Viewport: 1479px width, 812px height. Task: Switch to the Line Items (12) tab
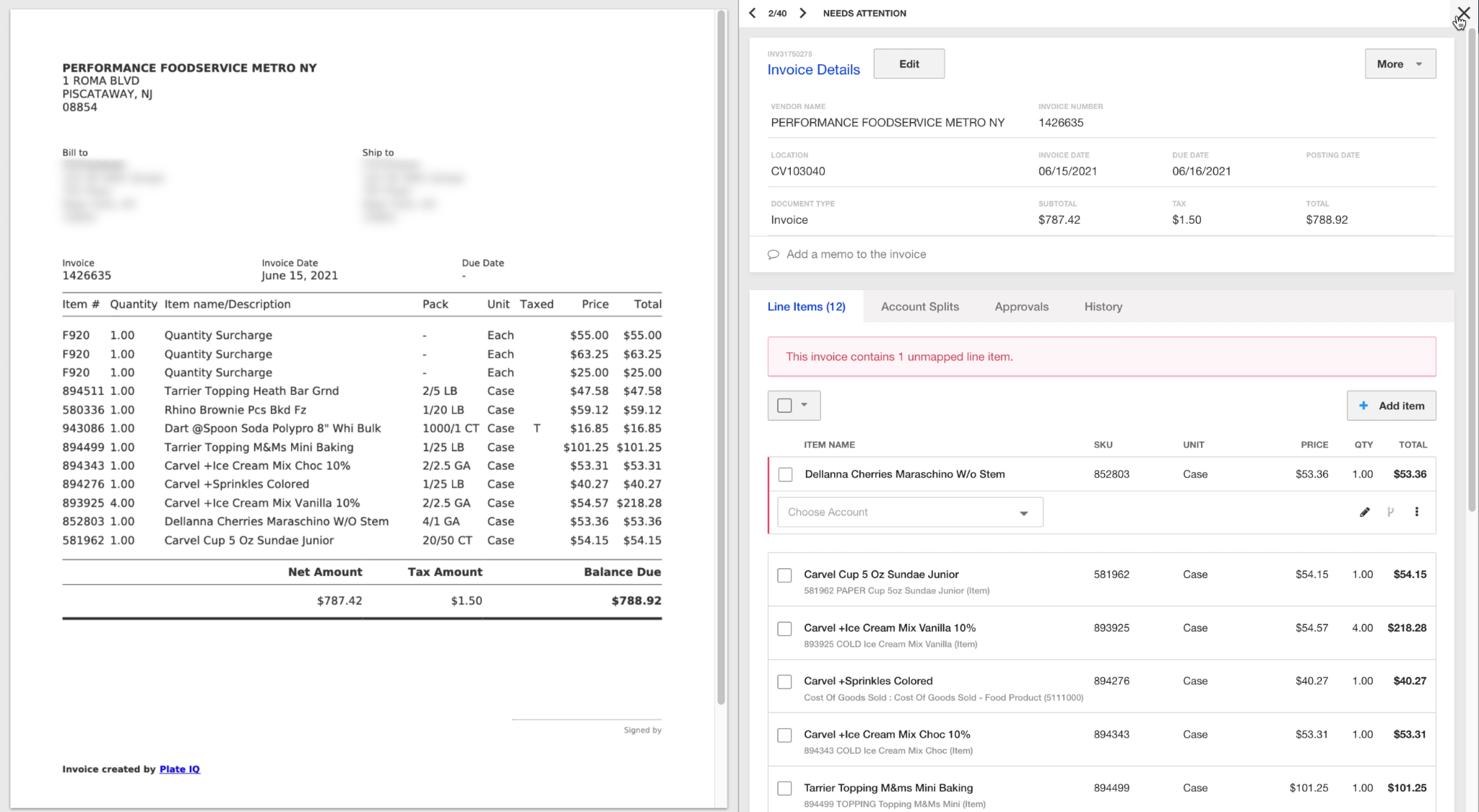point(806,307)
